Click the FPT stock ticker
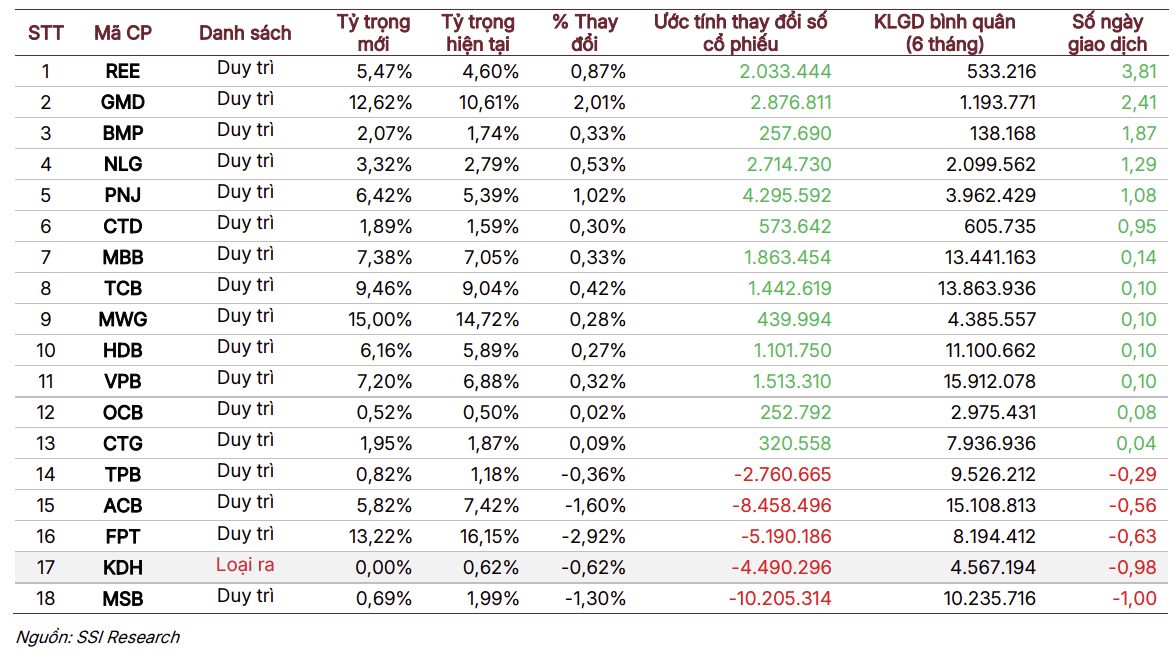1175x655 pixels. [123, 537]
